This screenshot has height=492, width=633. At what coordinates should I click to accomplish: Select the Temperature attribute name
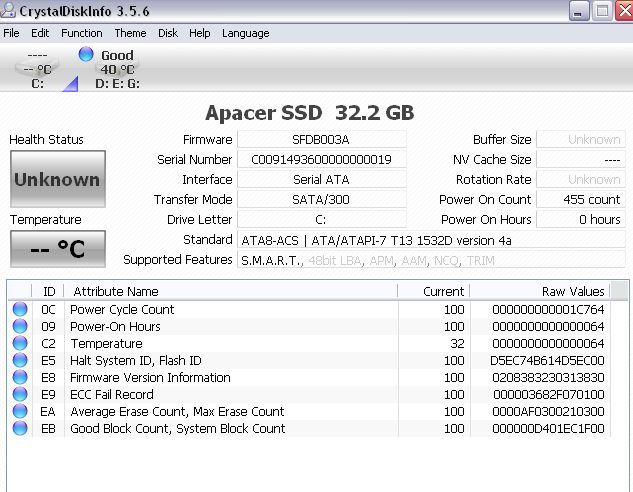[x=107, y=343]
